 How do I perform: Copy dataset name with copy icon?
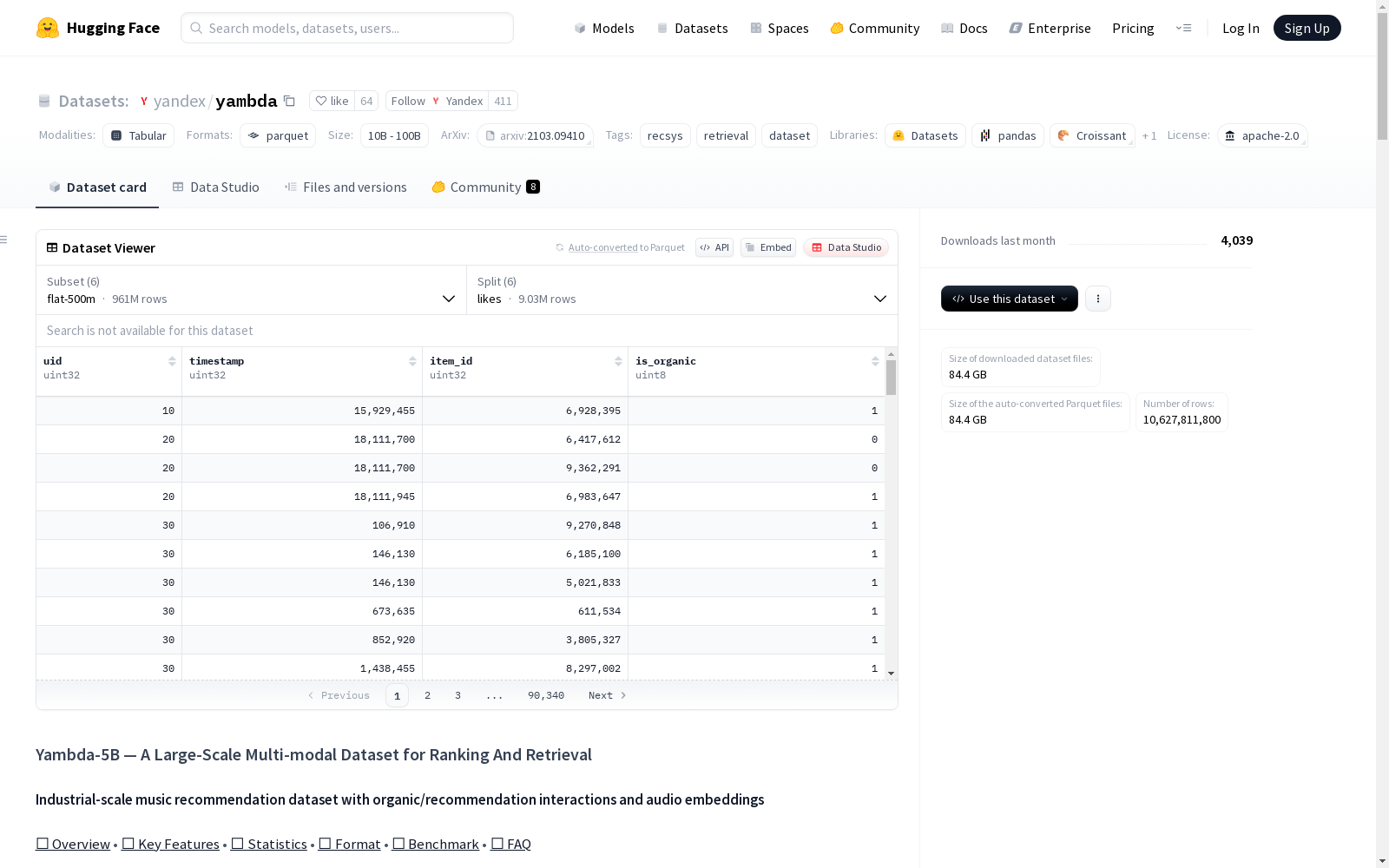click(x=290, y=101)
